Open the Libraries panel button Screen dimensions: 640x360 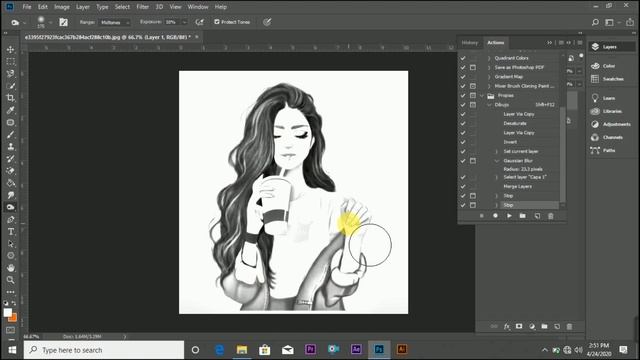point(607,111)
